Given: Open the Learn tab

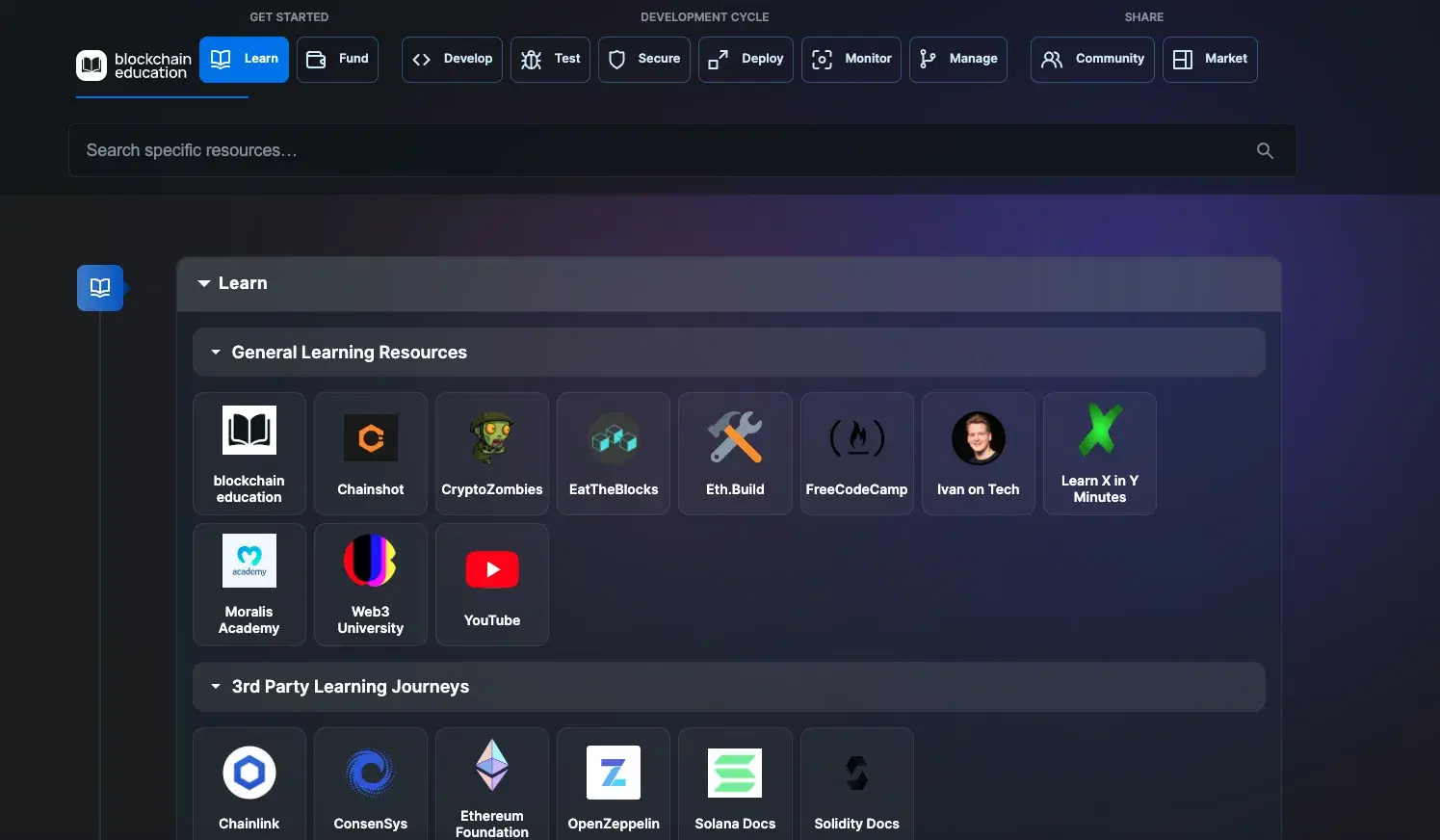Looking at the screenshot, I should point(244,59).
